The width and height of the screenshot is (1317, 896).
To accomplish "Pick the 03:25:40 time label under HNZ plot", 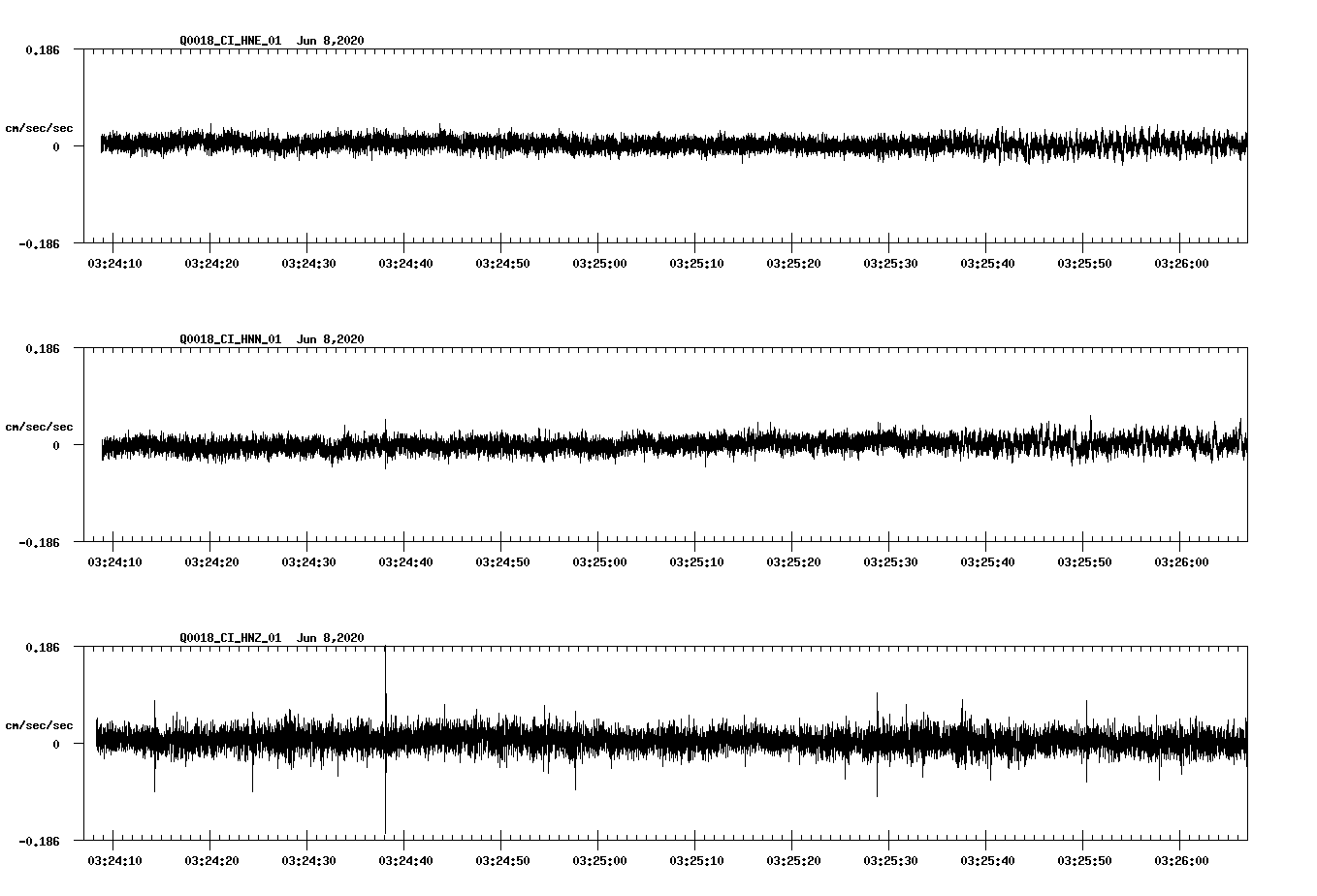I will [x=987, y=860].
